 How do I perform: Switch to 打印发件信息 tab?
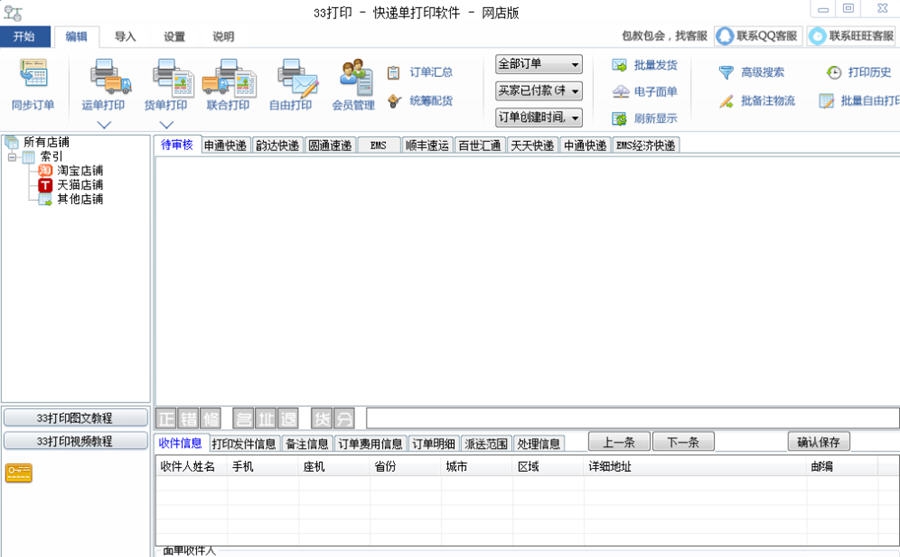(x=244, y=444)
